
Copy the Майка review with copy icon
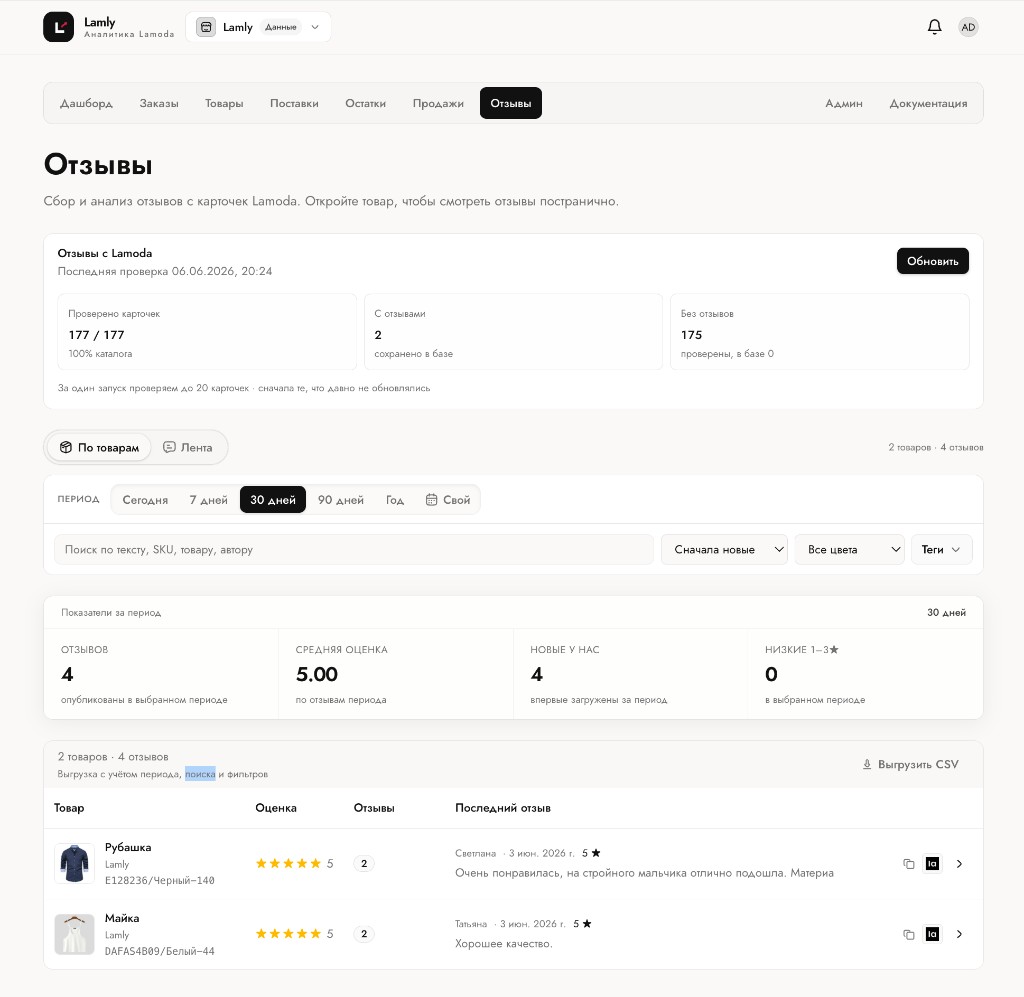coord(908,934)
